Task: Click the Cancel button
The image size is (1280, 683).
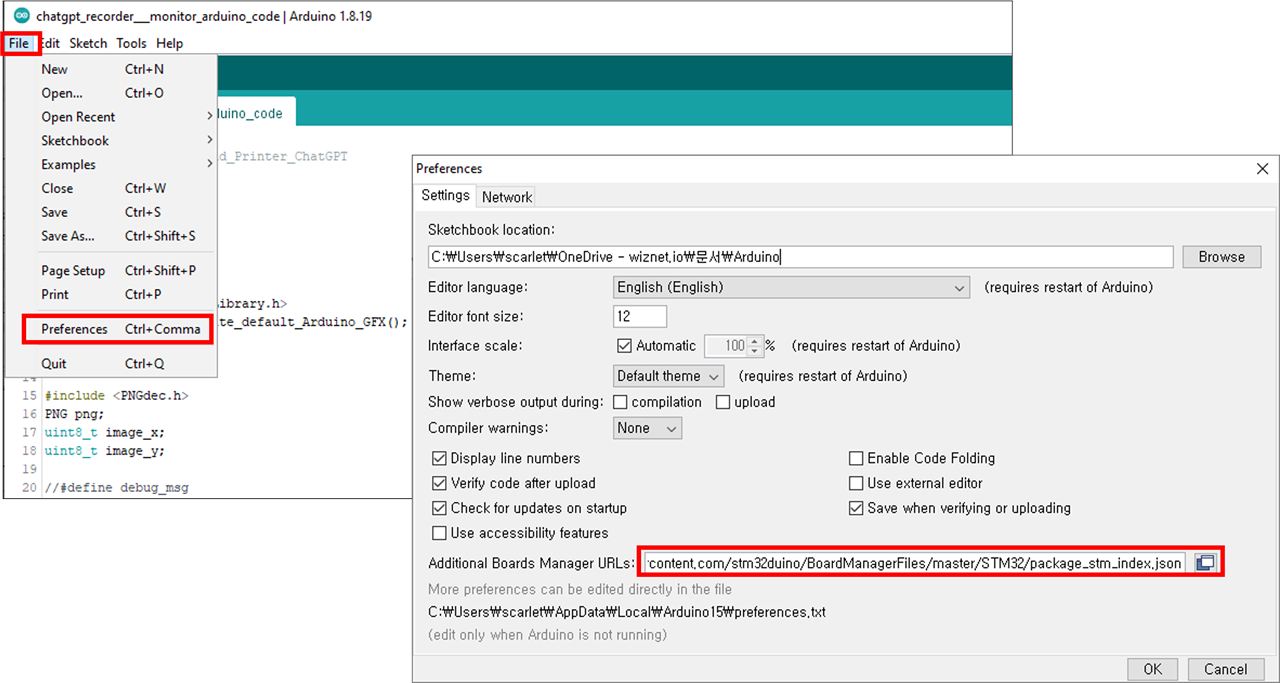Action: pos(1225,669)
